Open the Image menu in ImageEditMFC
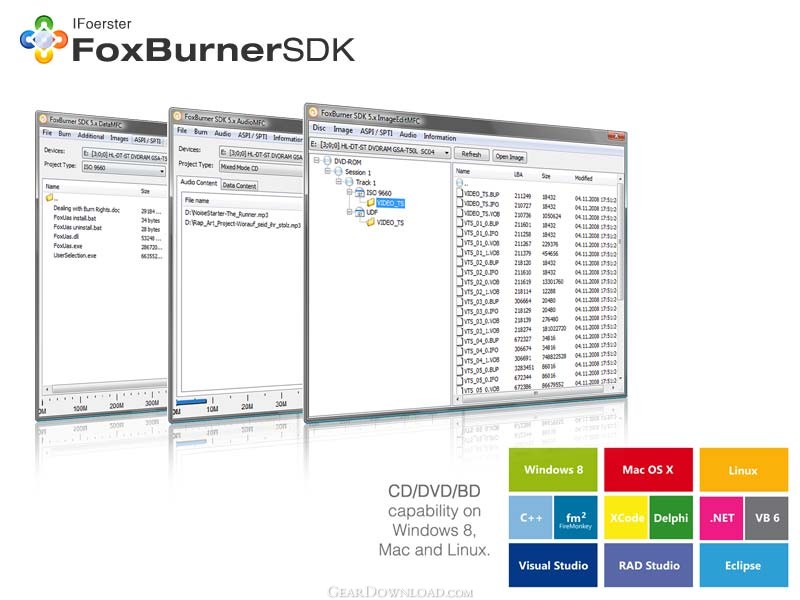Screen dimensions: 800x600 click(343, 130)
